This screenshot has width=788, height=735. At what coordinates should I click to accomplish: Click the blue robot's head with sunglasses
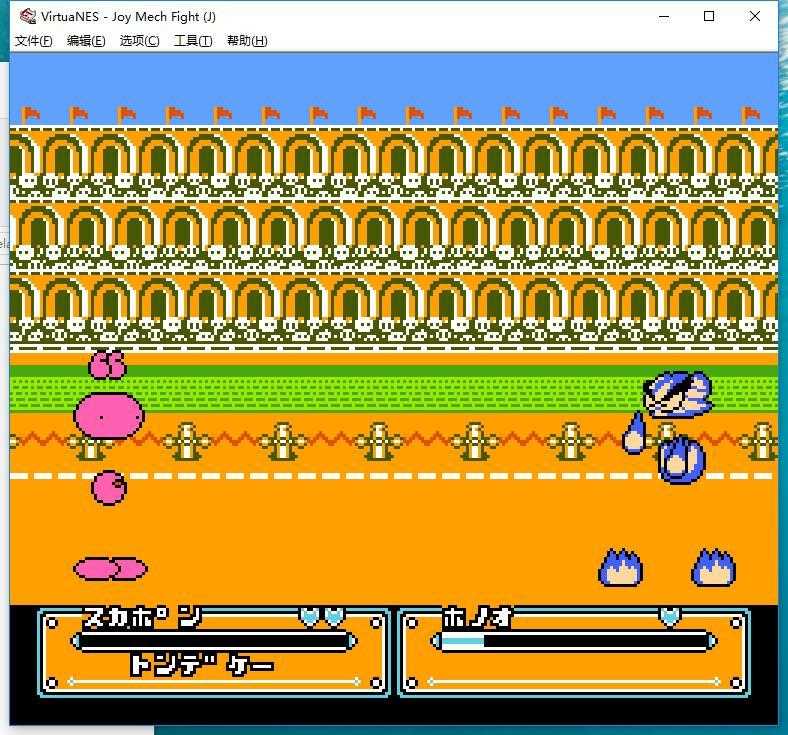[x=677, y=394]
